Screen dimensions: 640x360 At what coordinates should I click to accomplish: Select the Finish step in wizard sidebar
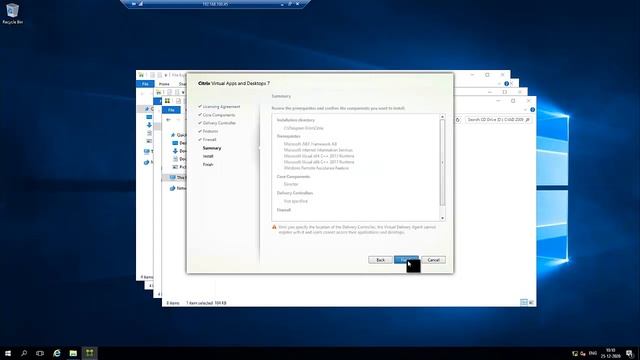208,164
